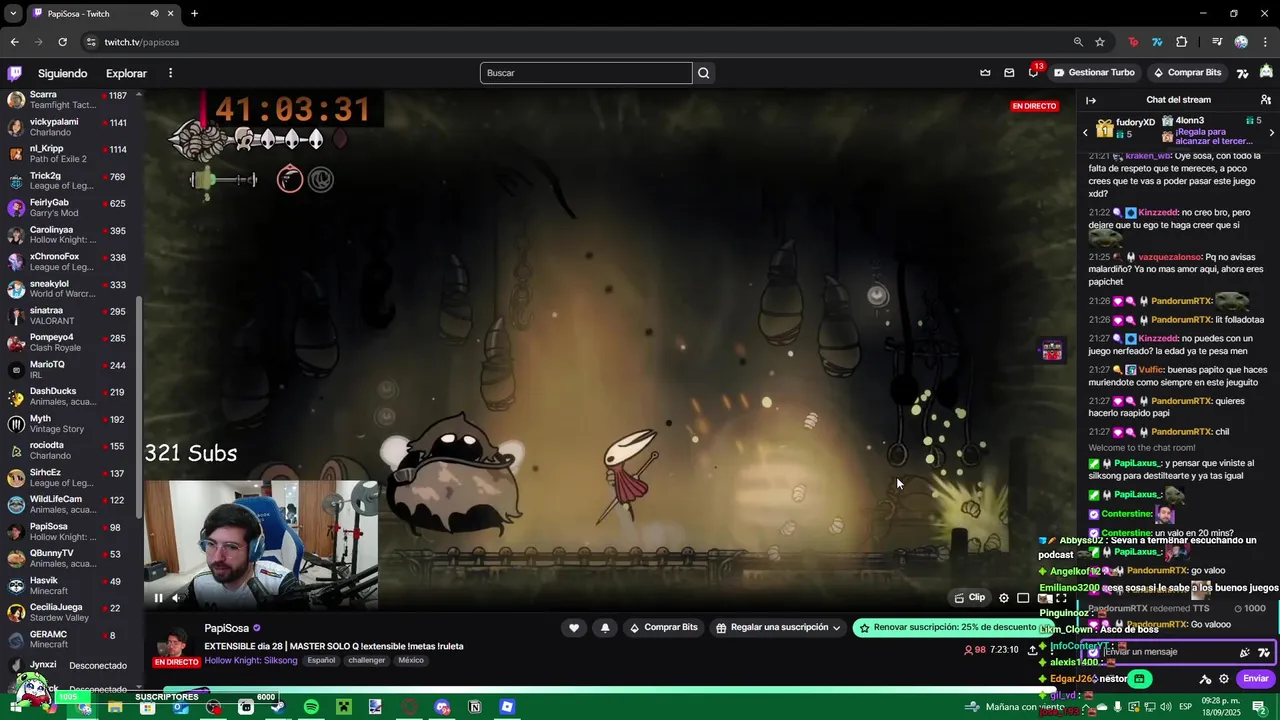Click the follow heart button for PapiSosa

574,628
